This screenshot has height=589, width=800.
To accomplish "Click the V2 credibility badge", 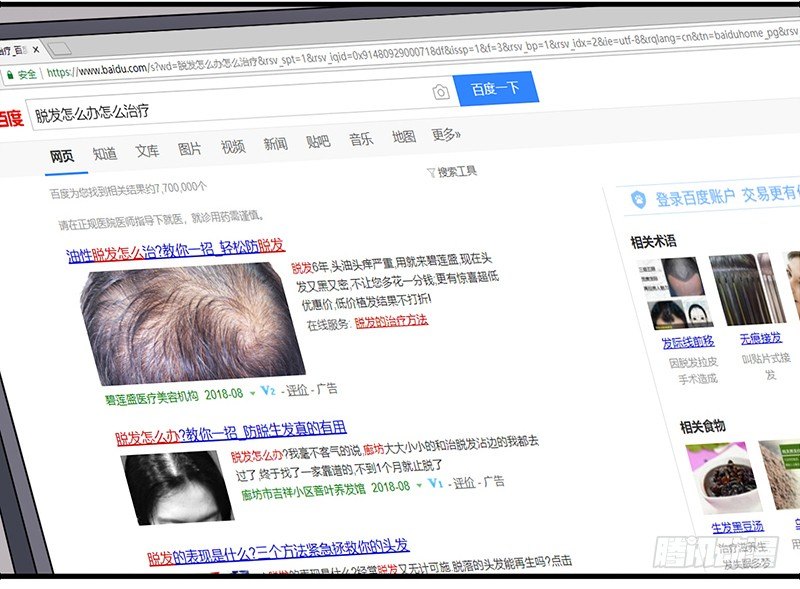I will [x=268, y=391].
